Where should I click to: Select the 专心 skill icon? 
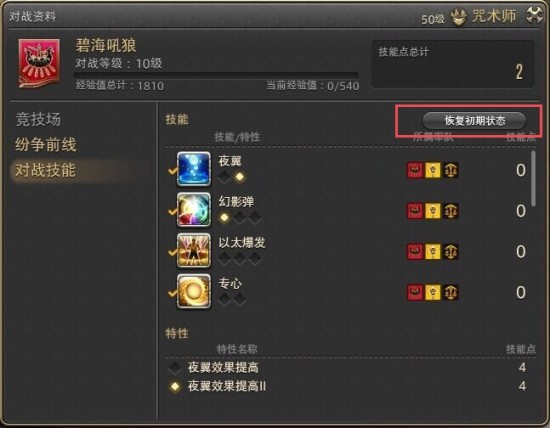coord(194,291)
